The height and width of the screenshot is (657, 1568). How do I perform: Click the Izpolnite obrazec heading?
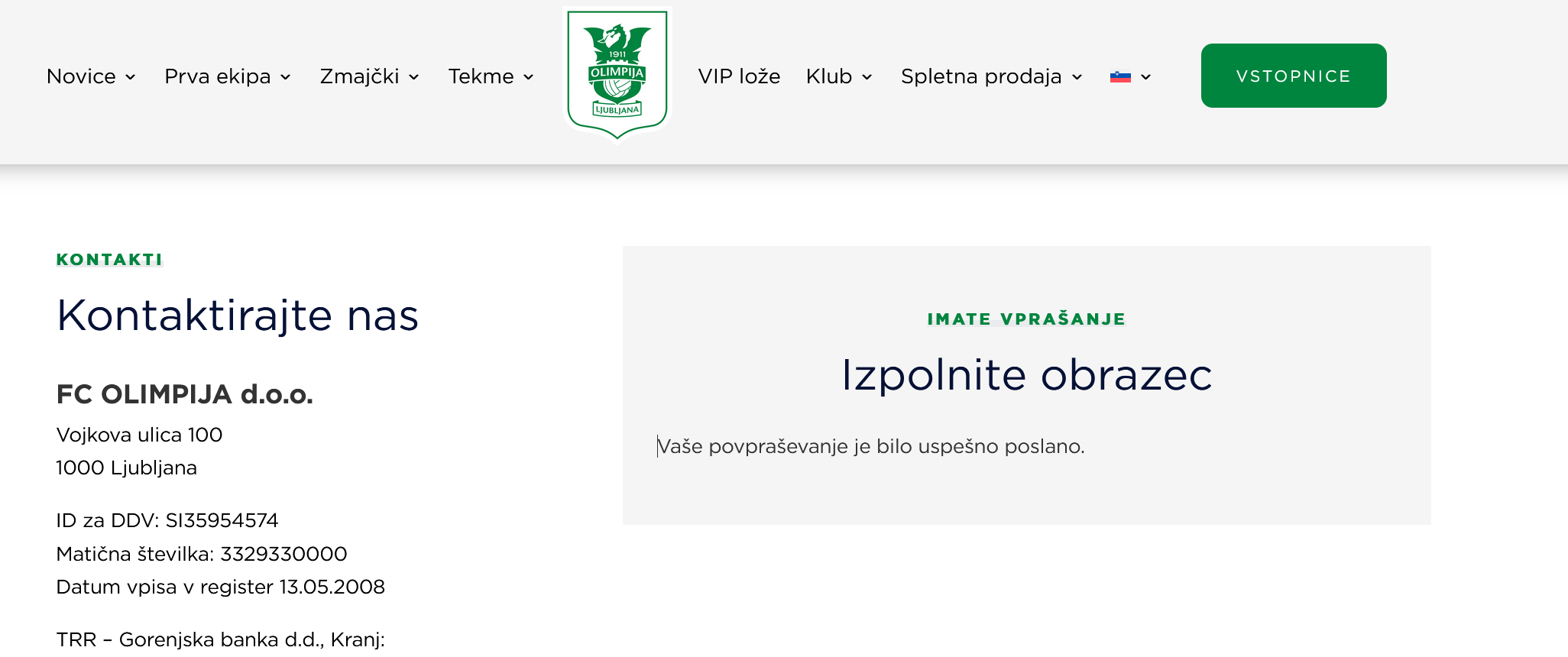1026,375
